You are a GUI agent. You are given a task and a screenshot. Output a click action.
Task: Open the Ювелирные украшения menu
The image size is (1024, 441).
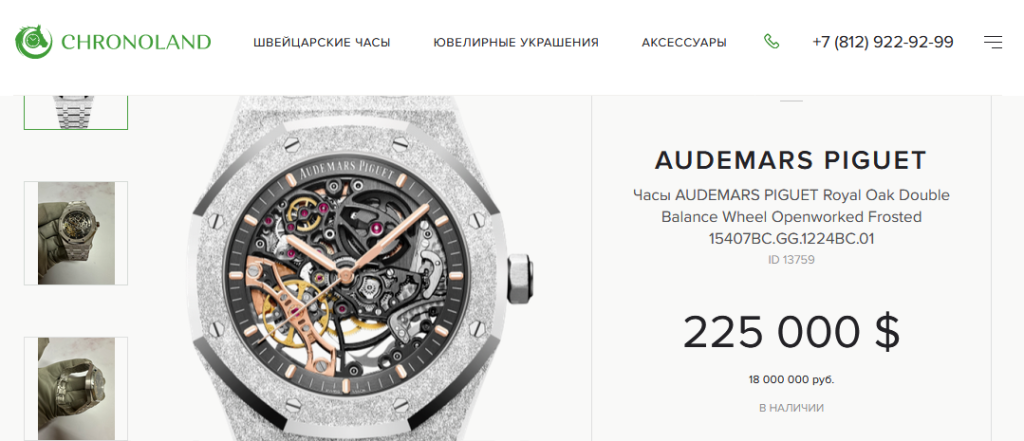pos(516,43)
